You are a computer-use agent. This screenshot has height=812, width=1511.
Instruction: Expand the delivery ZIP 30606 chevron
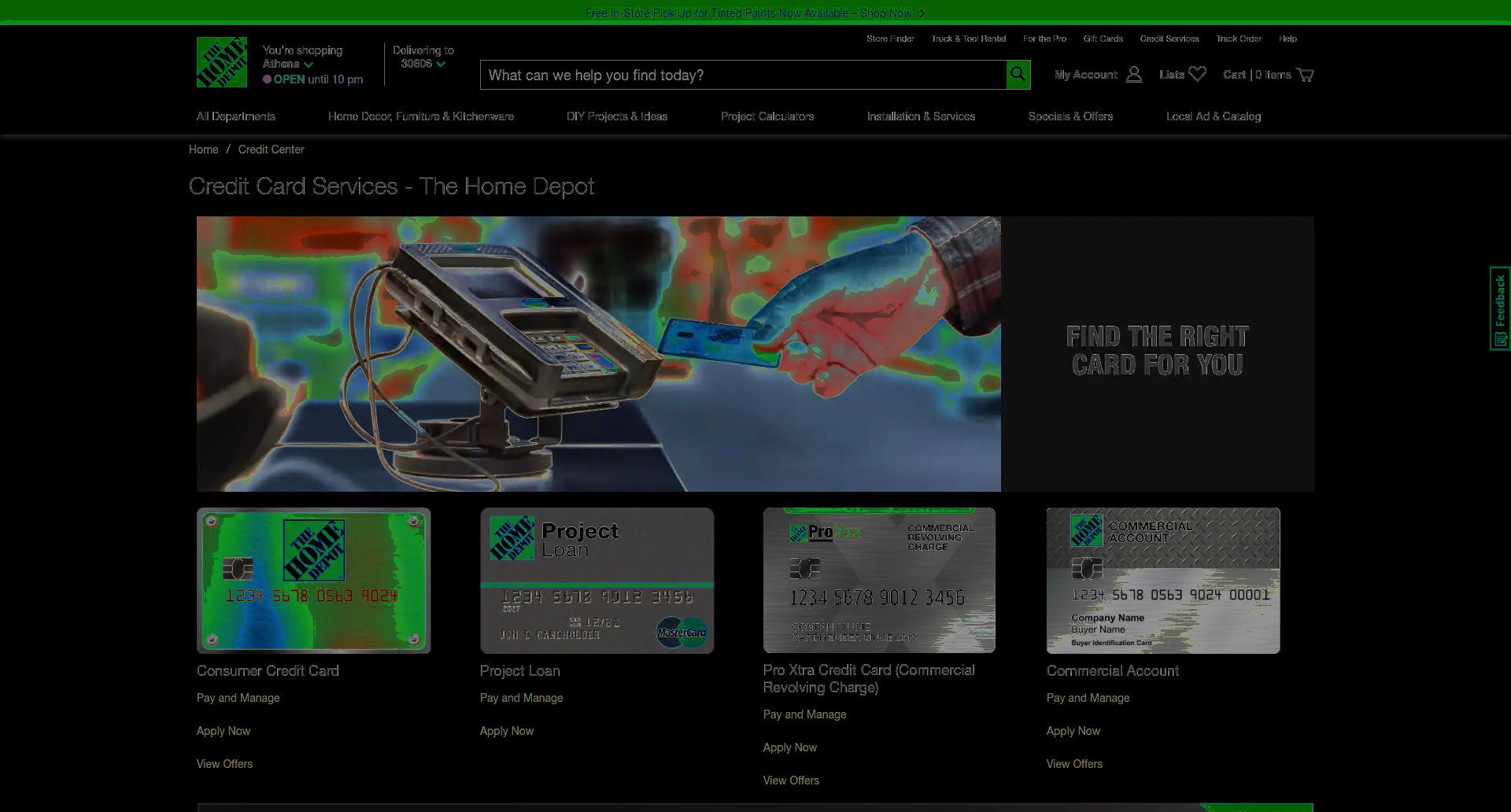pyautogui.click(x=441, y=65)
